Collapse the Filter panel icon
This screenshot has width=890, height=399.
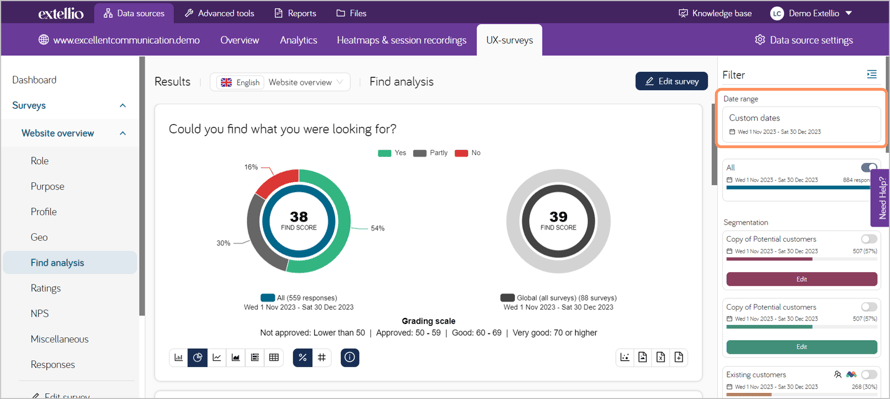point(872,74)
